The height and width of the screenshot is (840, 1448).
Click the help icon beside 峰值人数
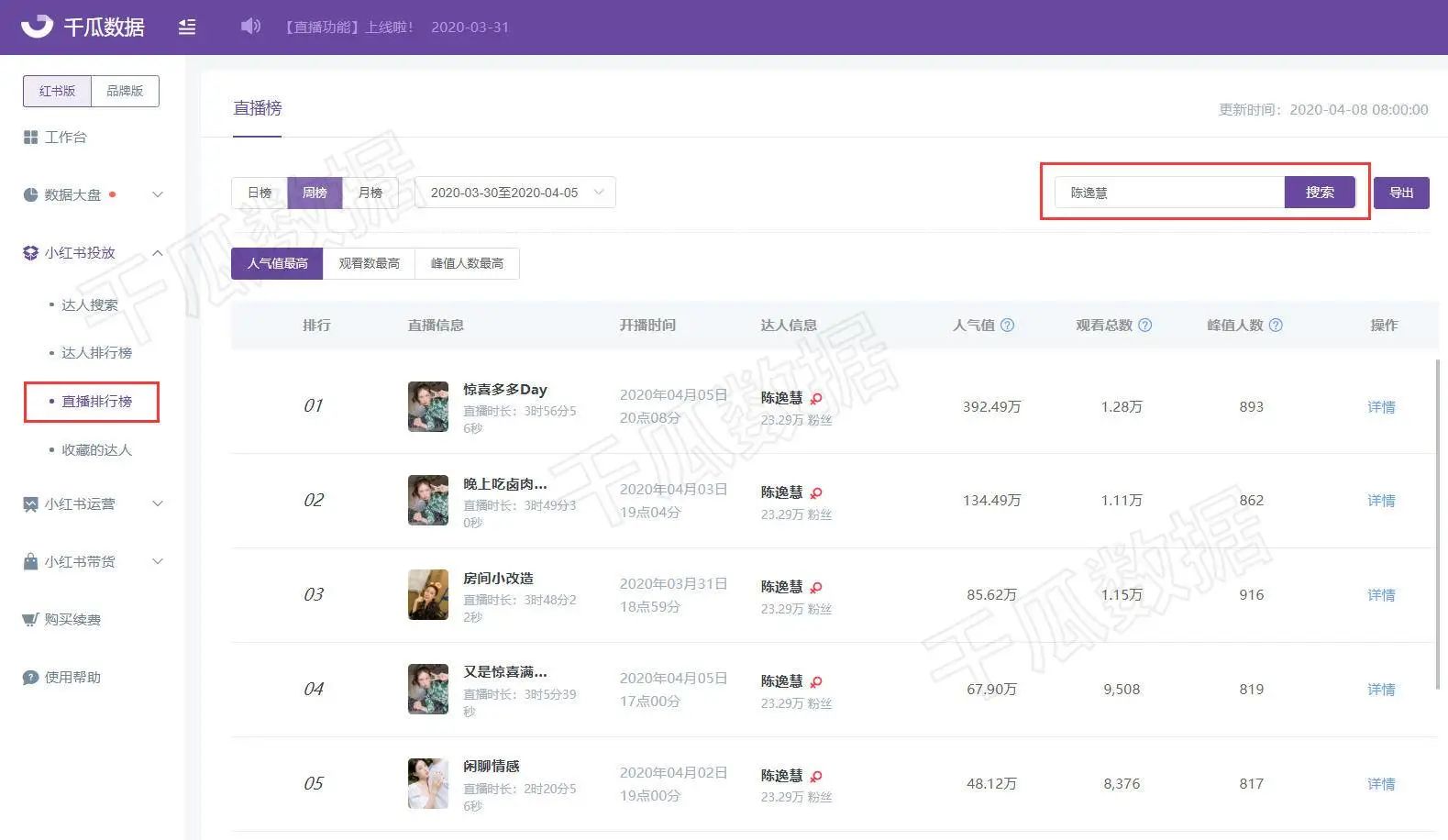click(x=1276, y=325)
